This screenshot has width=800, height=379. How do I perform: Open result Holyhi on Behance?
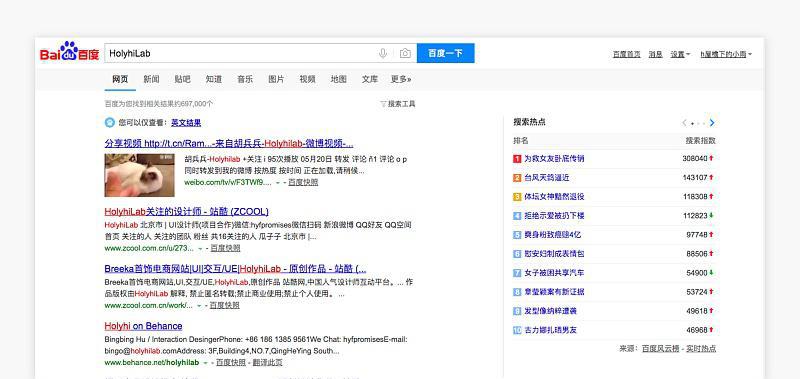tap(143, 326)
